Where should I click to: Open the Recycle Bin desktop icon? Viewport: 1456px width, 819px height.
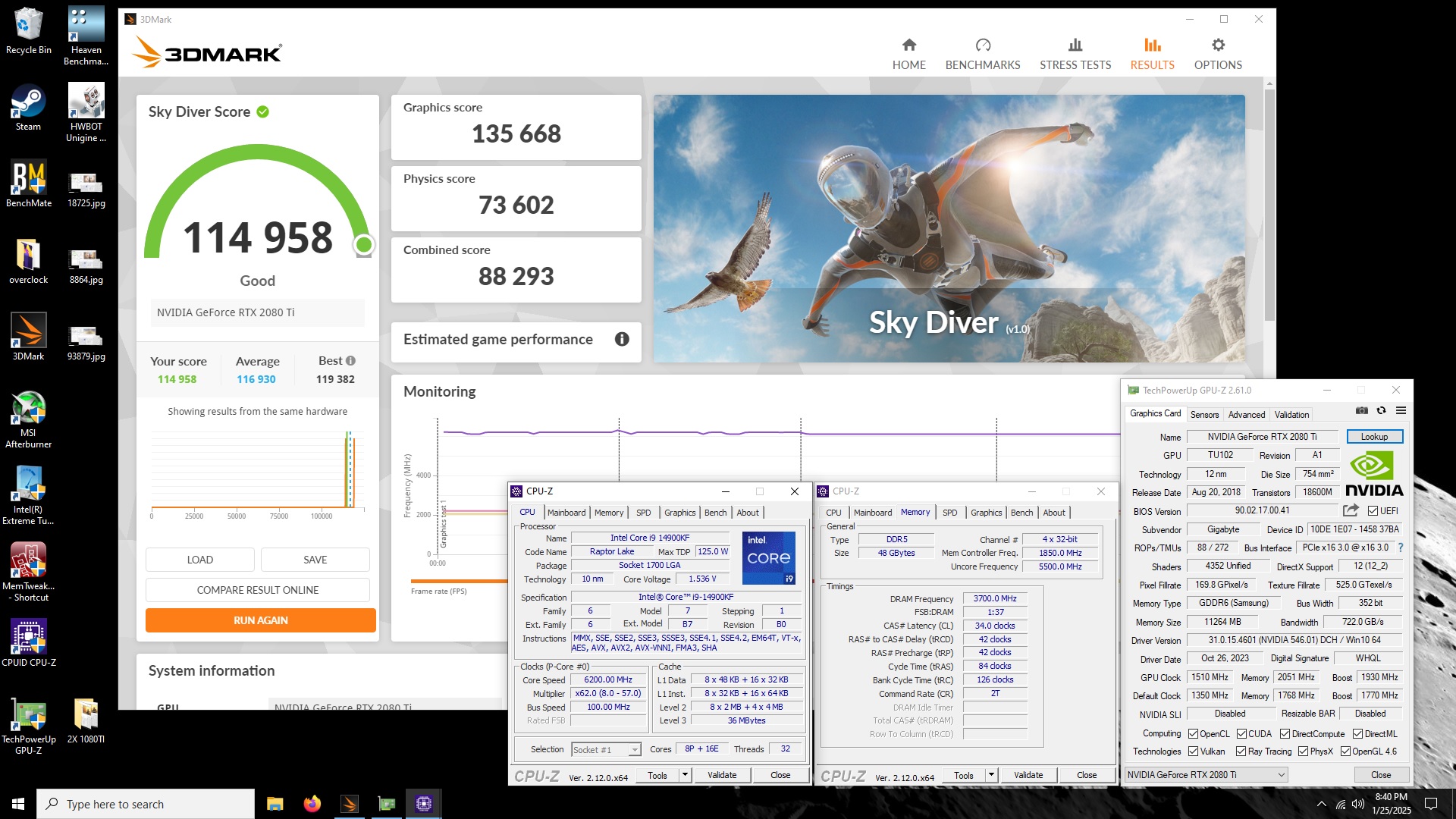pyautogui.click(x=29, y=30)
